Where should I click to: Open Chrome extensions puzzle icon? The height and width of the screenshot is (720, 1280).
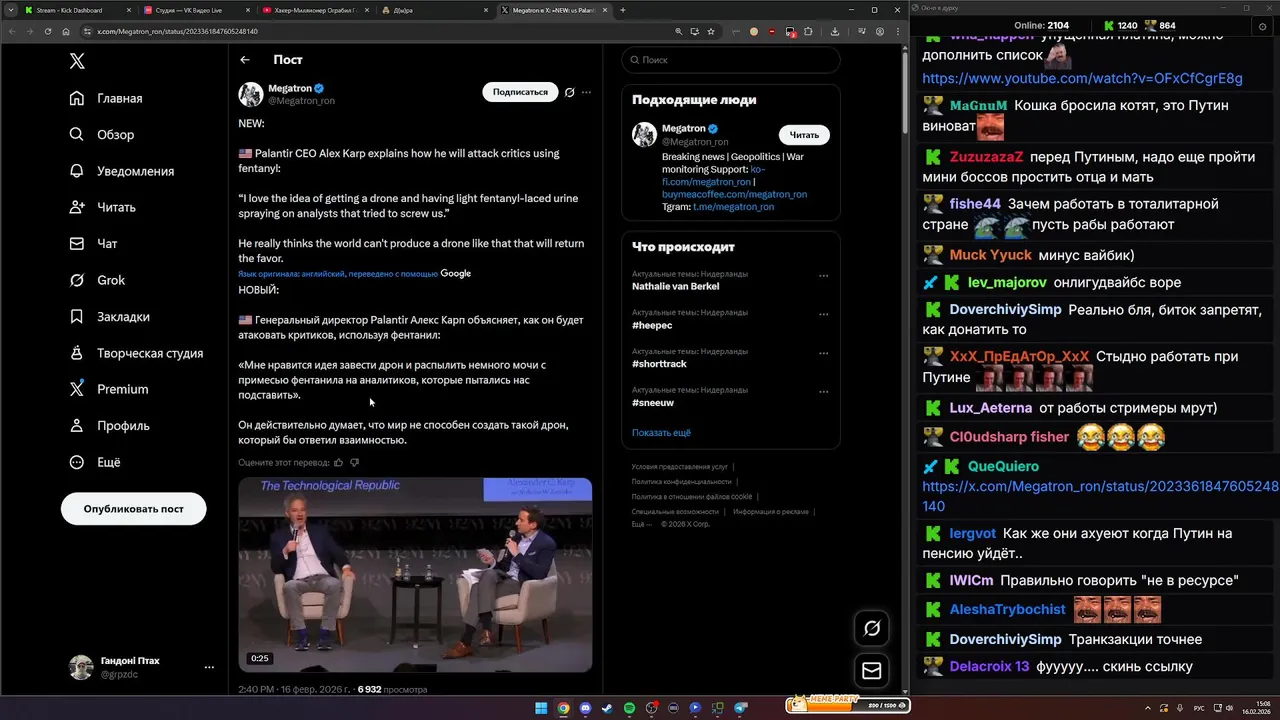808,31
